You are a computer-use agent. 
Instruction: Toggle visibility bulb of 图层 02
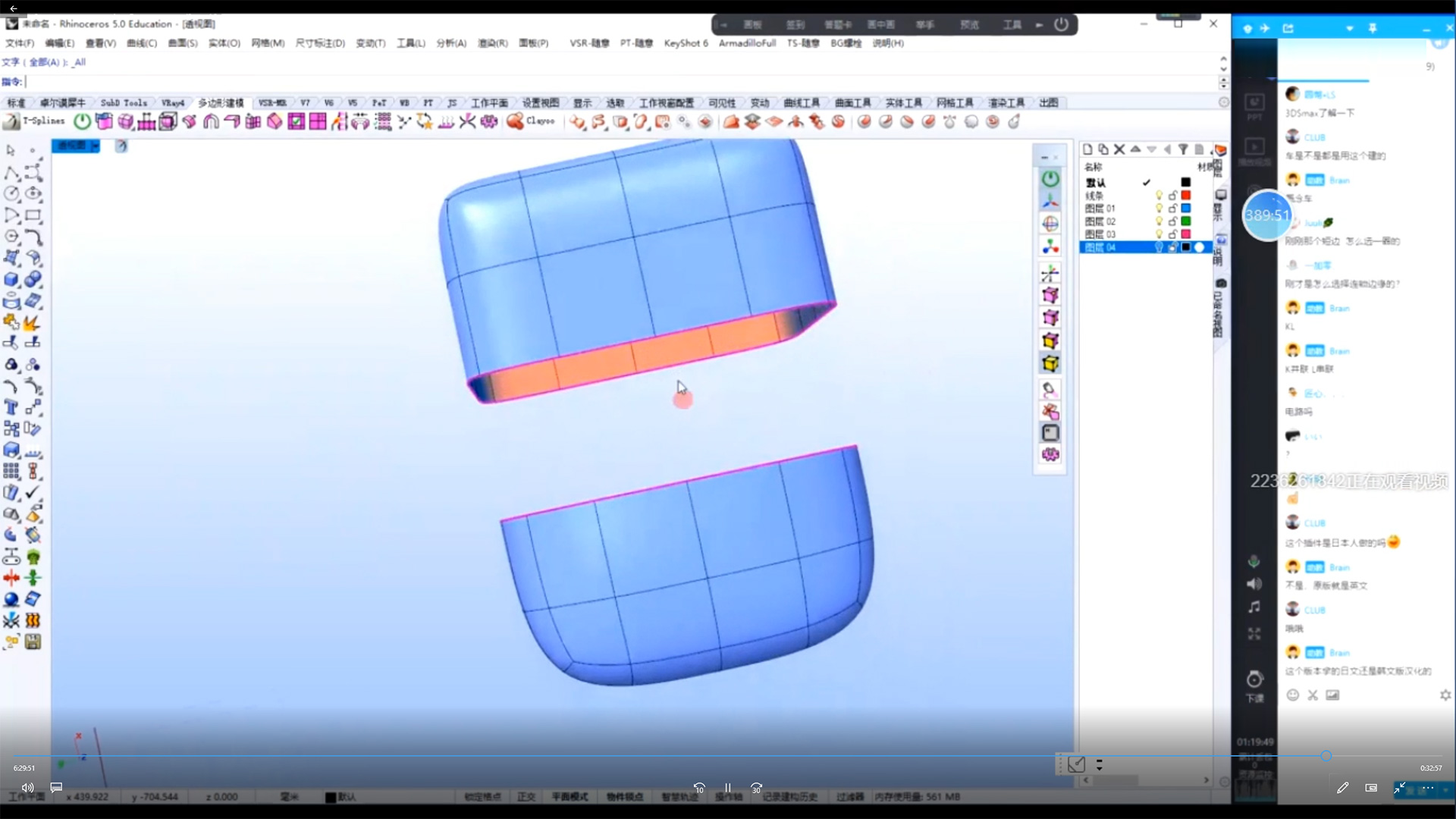coord(1159,221)
